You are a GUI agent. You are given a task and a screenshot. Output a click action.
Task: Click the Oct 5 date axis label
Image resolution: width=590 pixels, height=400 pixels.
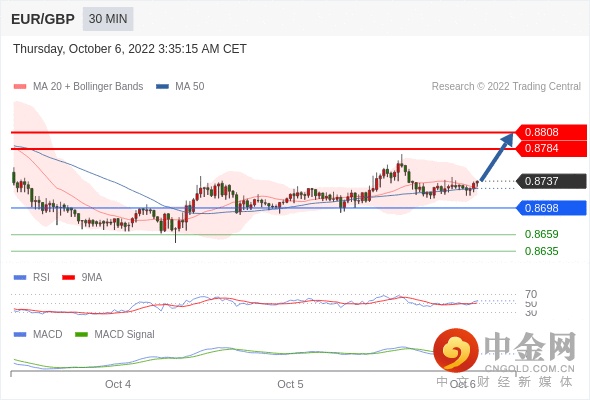pos(290,384)
